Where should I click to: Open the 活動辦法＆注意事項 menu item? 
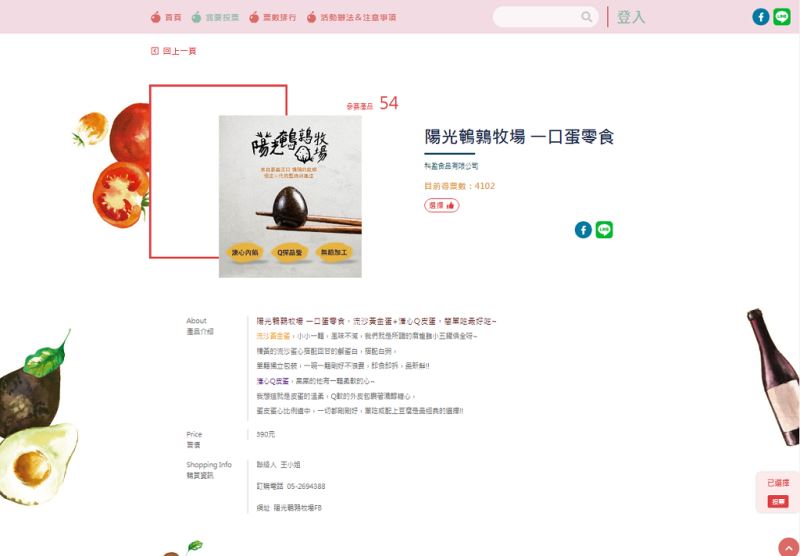click(x=358, y=17)
